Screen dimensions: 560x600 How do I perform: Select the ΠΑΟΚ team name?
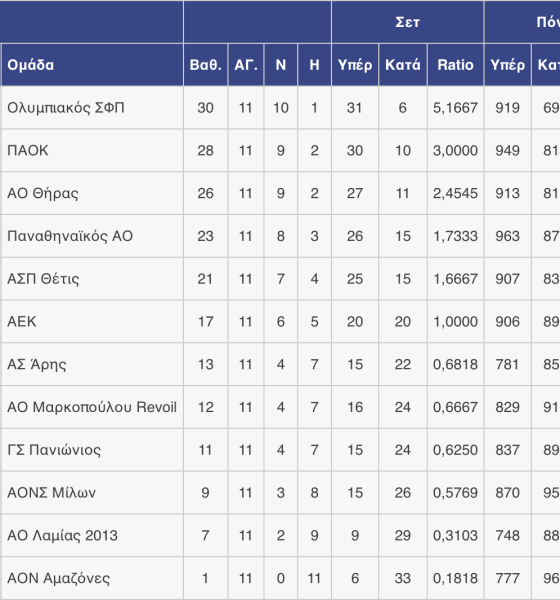(x=28, y=150)
